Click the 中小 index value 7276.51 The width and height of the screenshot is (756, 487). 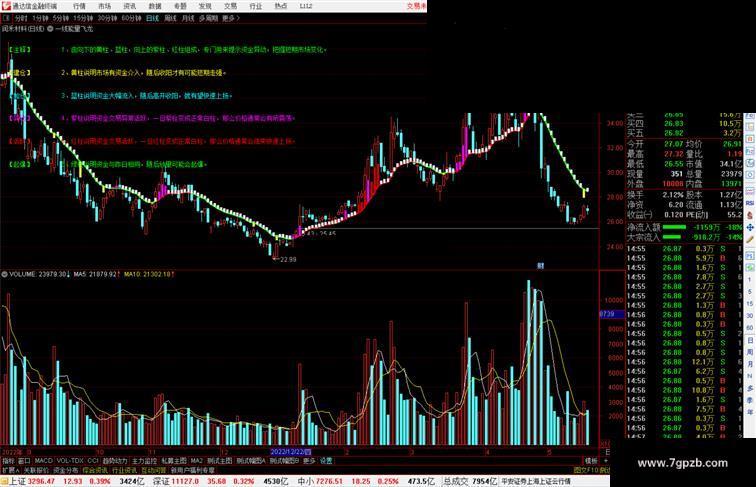click(329, 481)
